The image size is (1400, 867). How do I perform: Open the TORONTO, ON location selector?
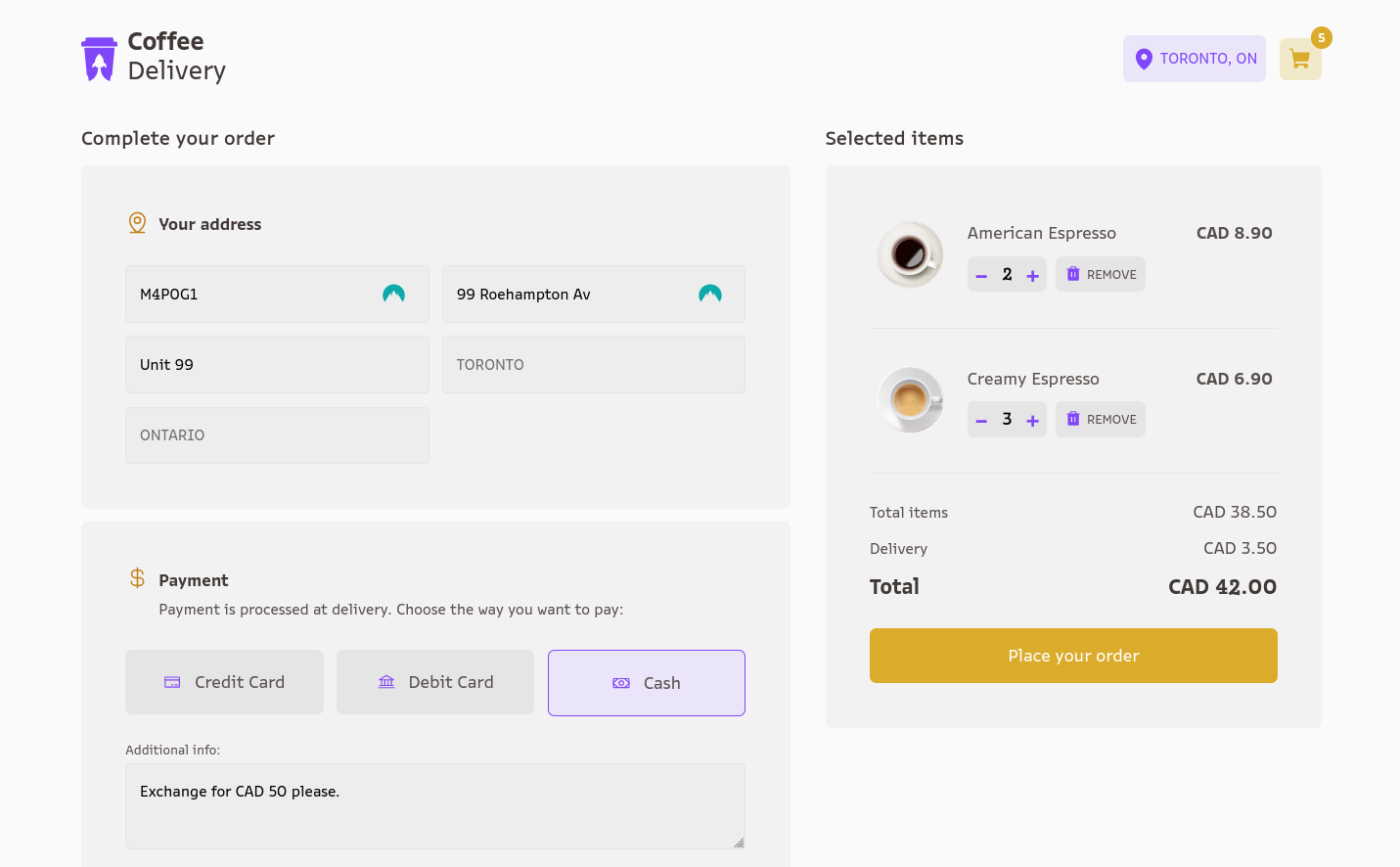(x=1194, y=59)
